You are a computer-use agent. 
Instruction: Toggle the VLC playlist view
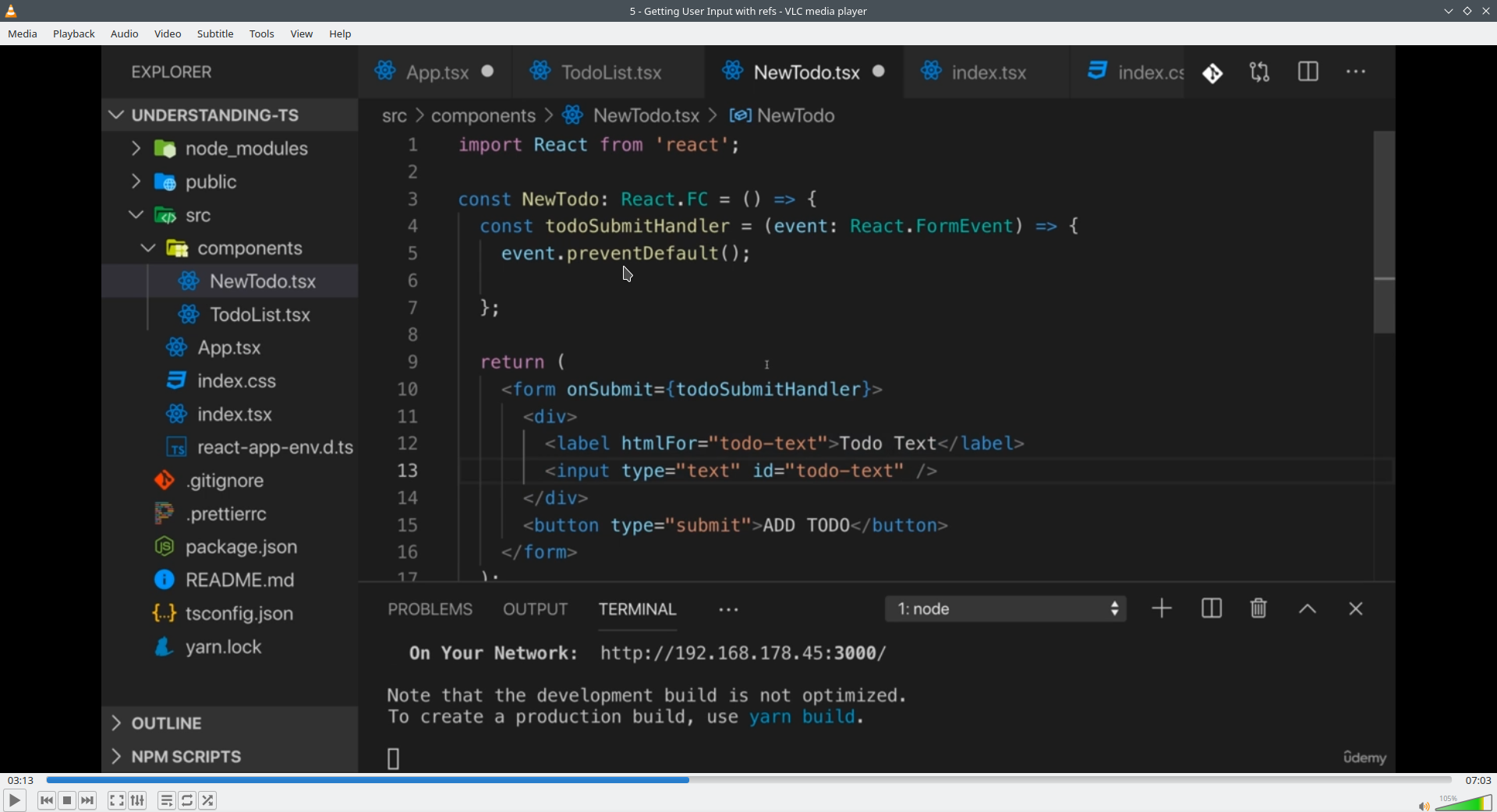(166, 800)
